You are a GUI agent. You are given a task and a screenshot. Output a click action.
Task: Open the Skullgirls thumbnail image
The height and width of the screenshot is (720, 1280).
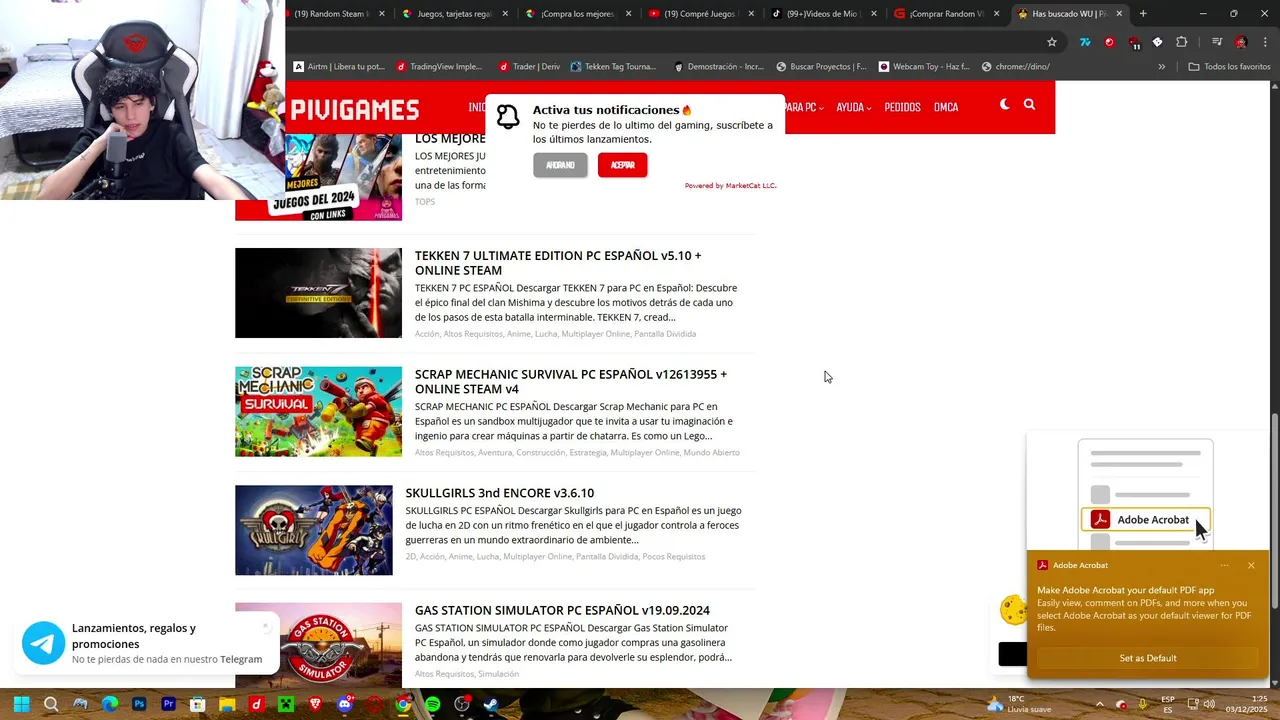[314, 530]
